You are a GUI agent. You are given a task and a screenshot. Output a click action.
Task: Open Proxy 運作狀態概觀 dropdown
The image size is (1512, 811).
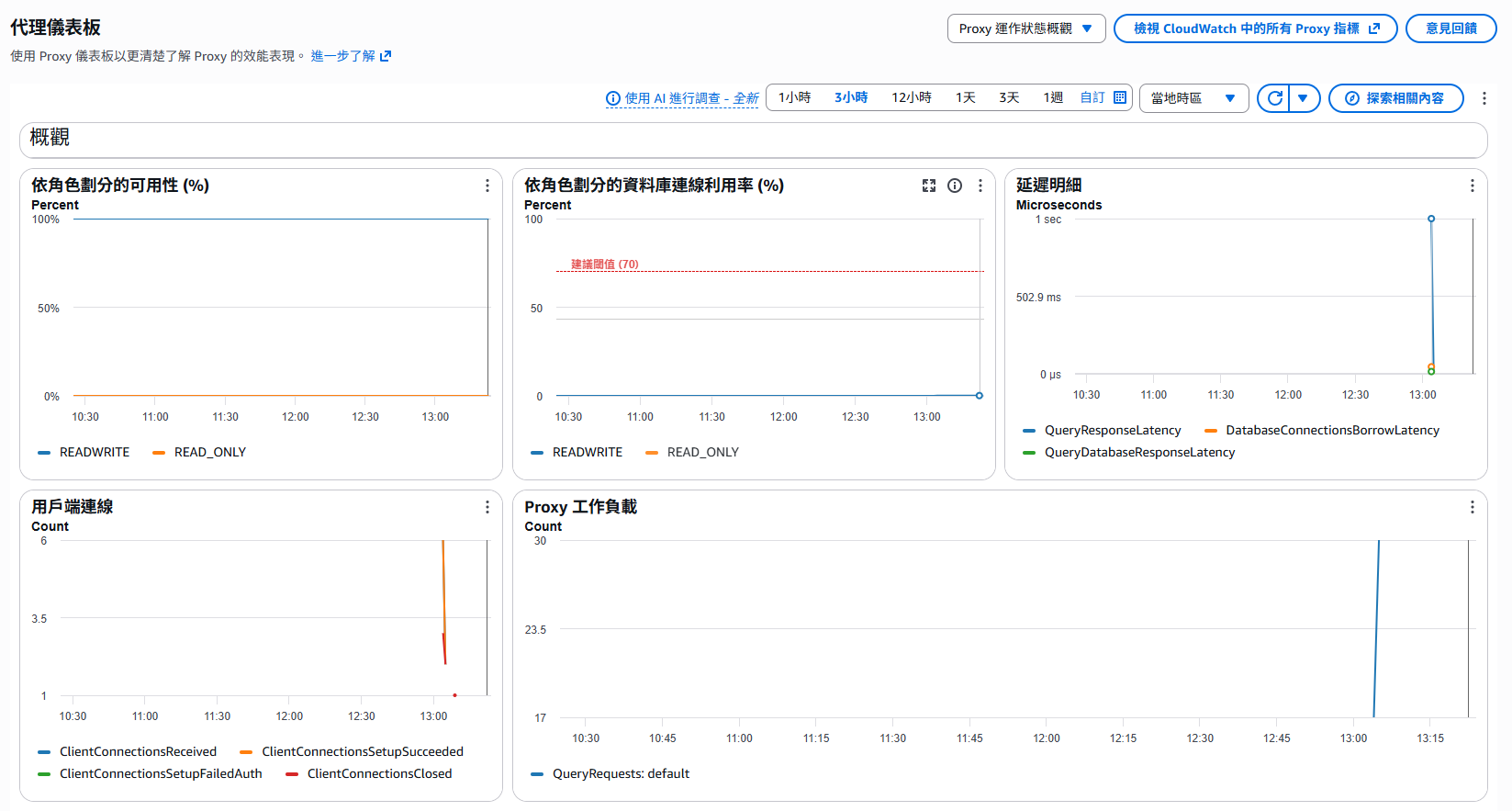pos(1025,28)
